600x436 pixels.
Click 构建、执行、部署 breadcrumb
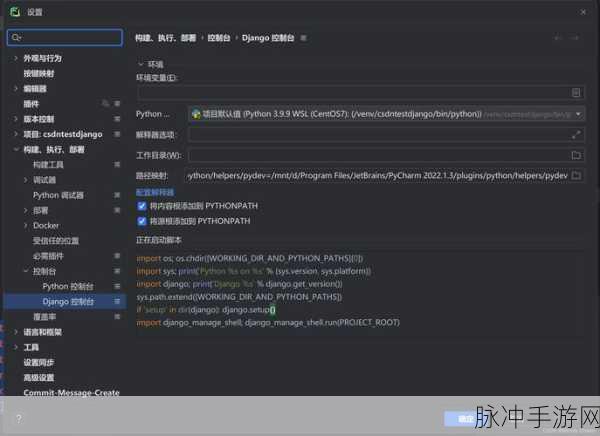pyautogui.click(x=166, y=38)
